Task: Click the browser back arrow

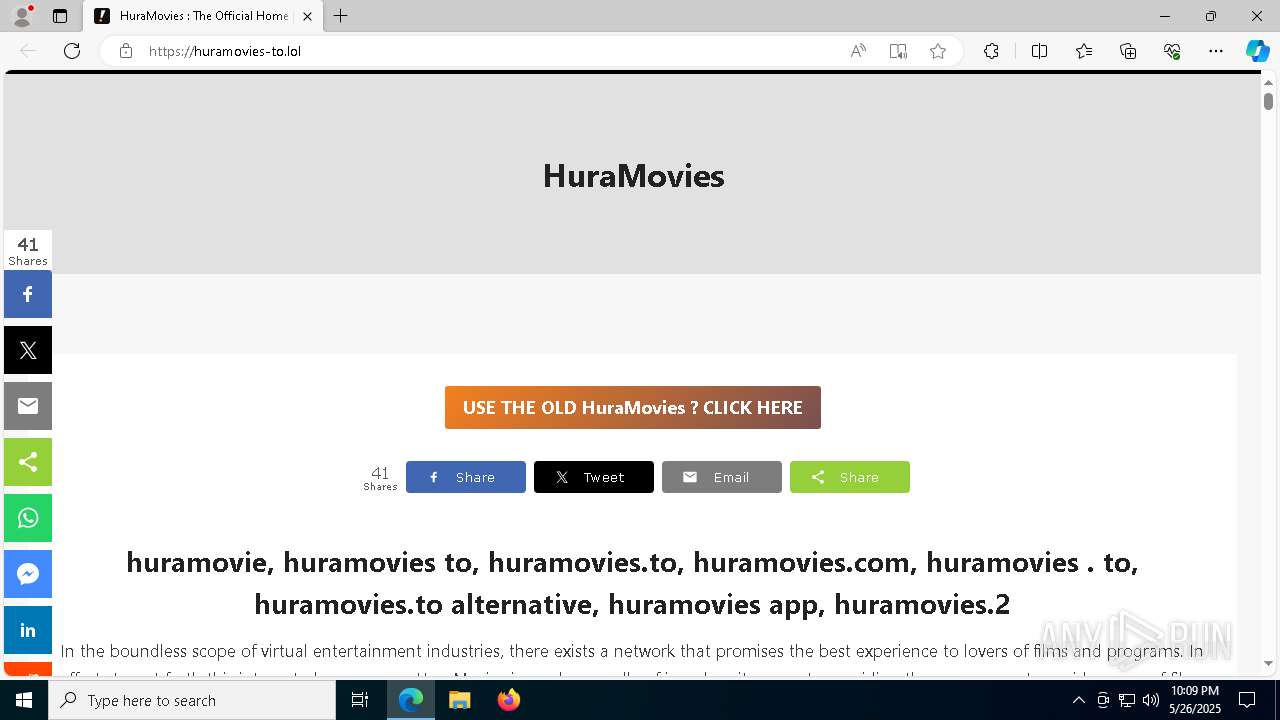Action: coord(28,51)
